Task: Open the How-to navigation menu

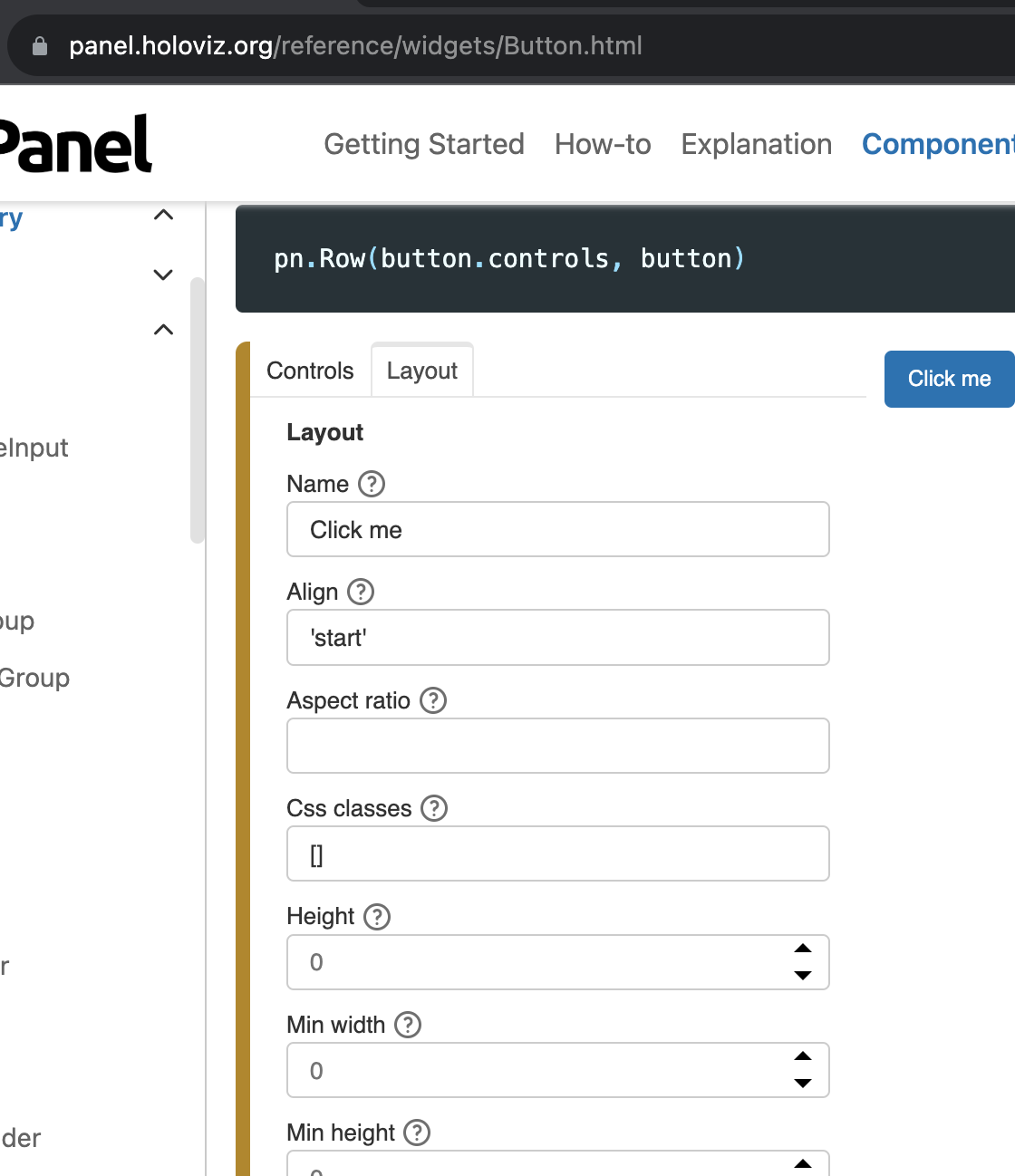Action: click(x=602, y=144)
